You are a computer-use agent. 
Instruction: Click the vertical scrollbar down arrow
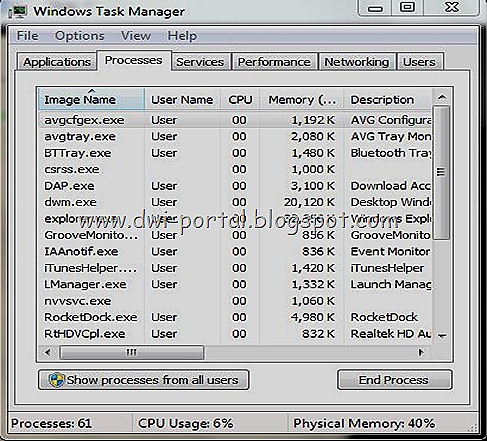442,335
